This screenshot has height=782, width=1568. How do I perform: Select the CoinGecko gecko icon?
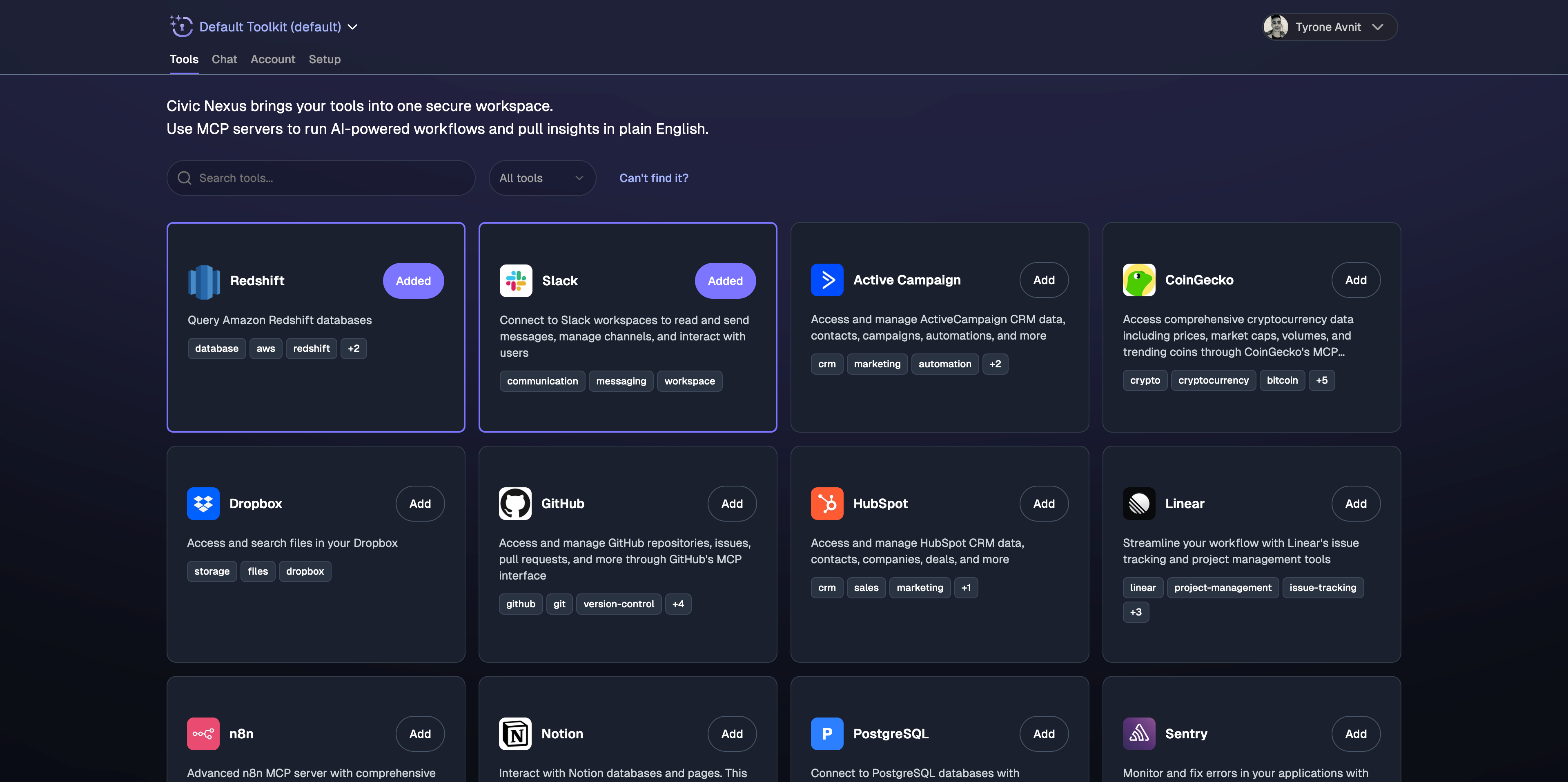(1138, 280)
